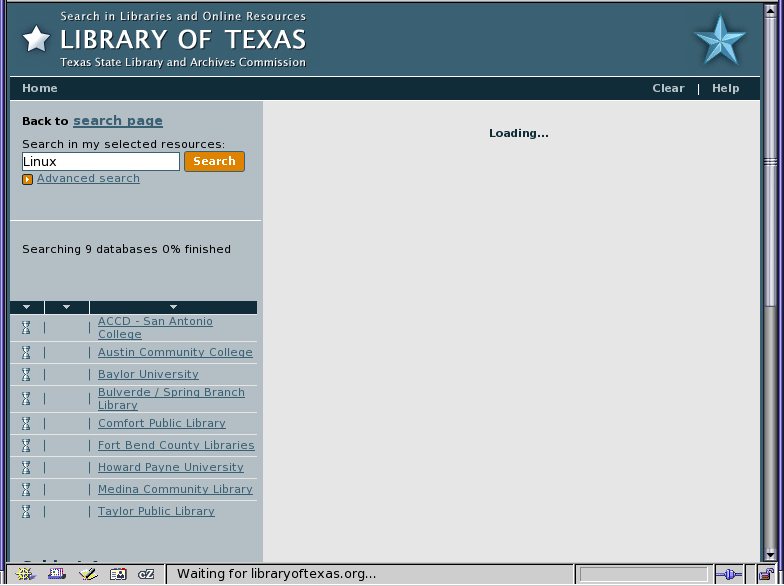The height and width of the screenshot is (586, 784).
Task: Launch Composer via the pen icon
Action: (87, 574)
